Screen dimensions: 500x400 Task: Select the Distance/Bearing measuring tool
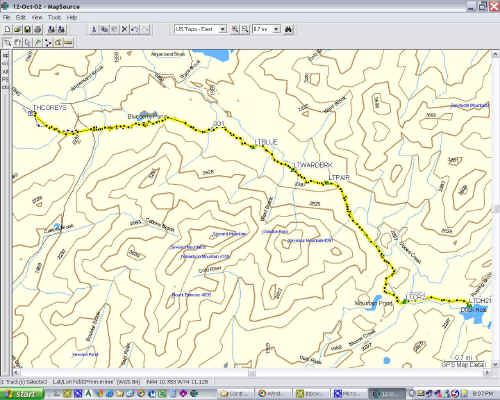tap(68, 43)
